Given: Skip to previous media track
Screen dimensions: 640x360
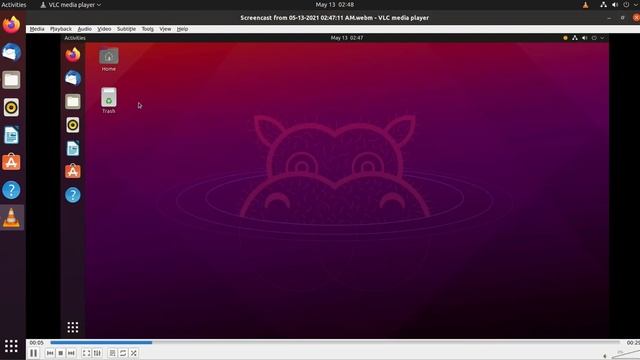Looking at the screenshot, I should pyautogui.click(x=50, y=353).
